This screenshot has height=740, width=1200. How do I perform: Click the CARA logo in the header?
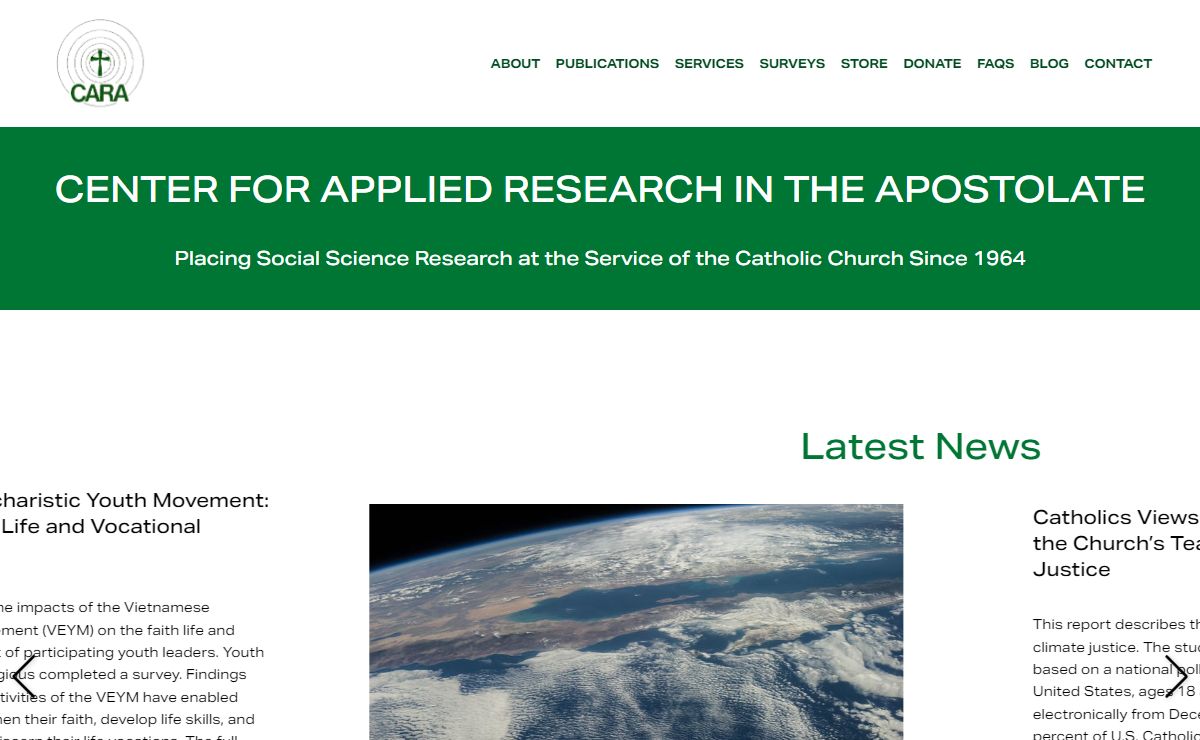pyautogui.click(x=100, y=63)
